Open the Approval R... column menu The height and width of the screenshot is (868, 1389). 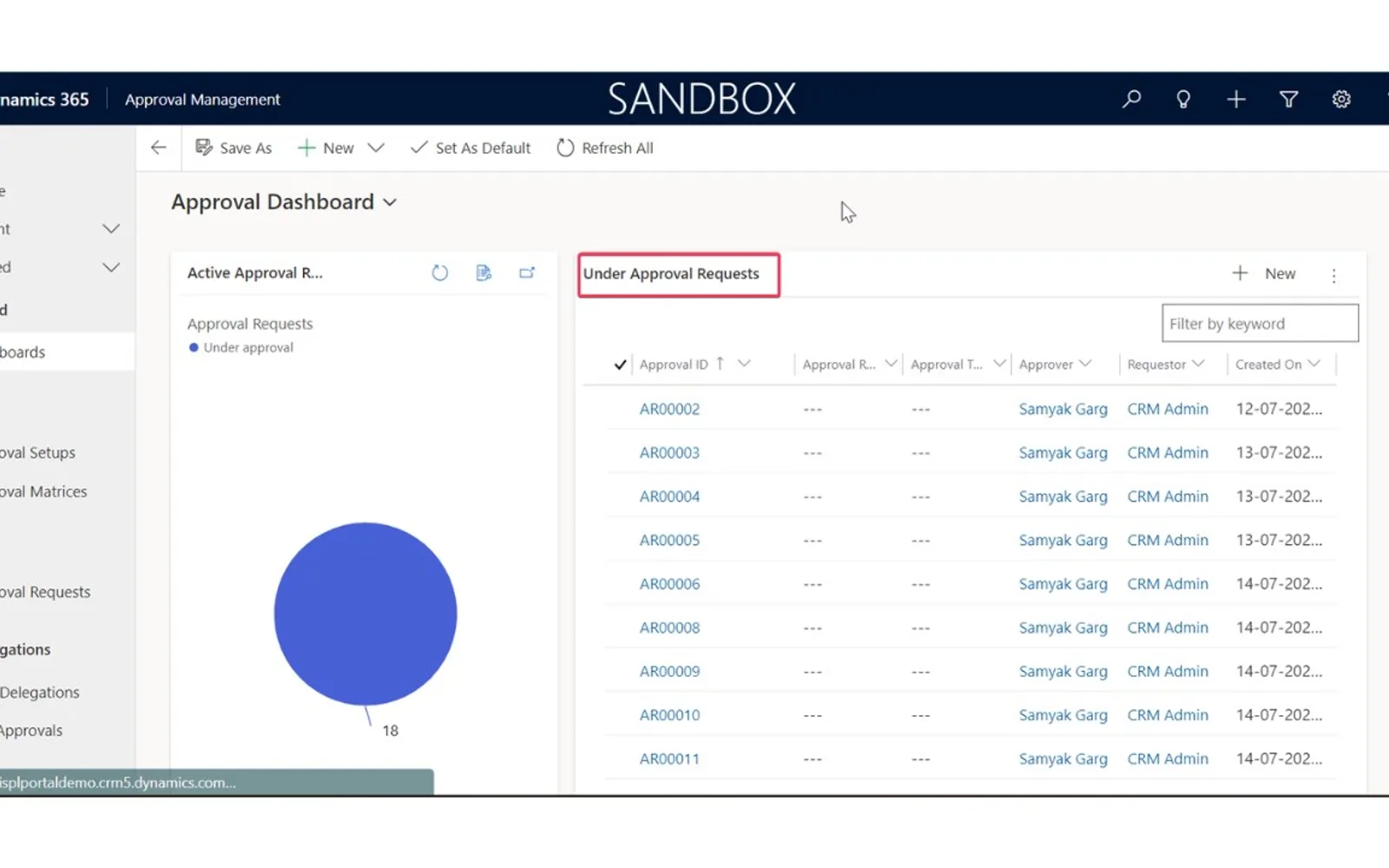[x=891, y=364]
